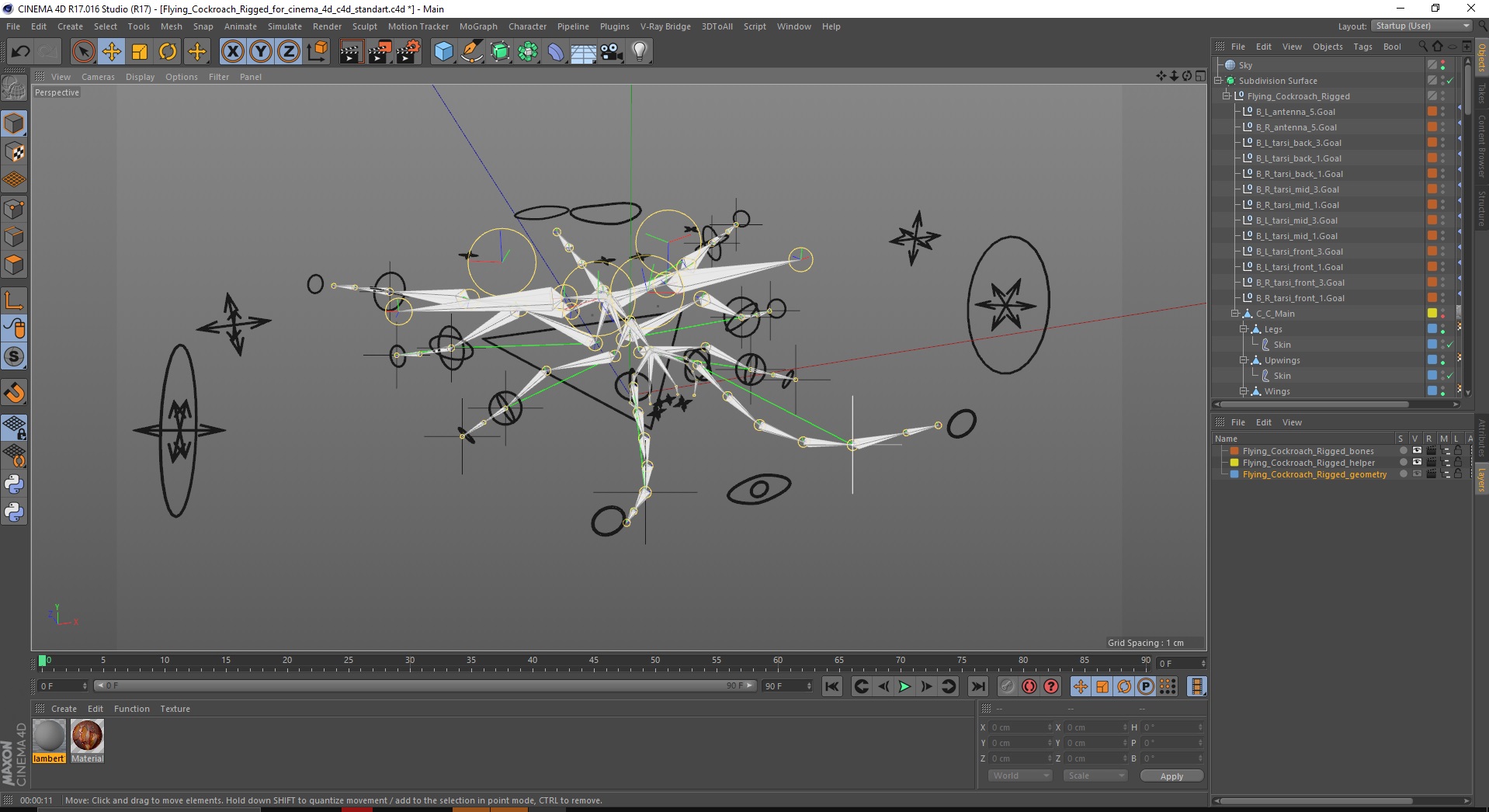
Task: Go to end of animation
Action: point(978,686)
